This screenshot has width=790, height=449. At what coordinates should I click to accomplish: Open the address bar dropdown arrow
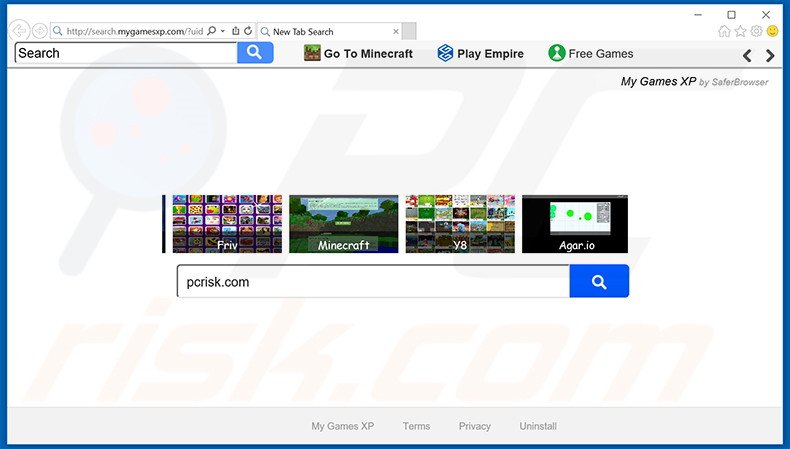click(223, 31)
